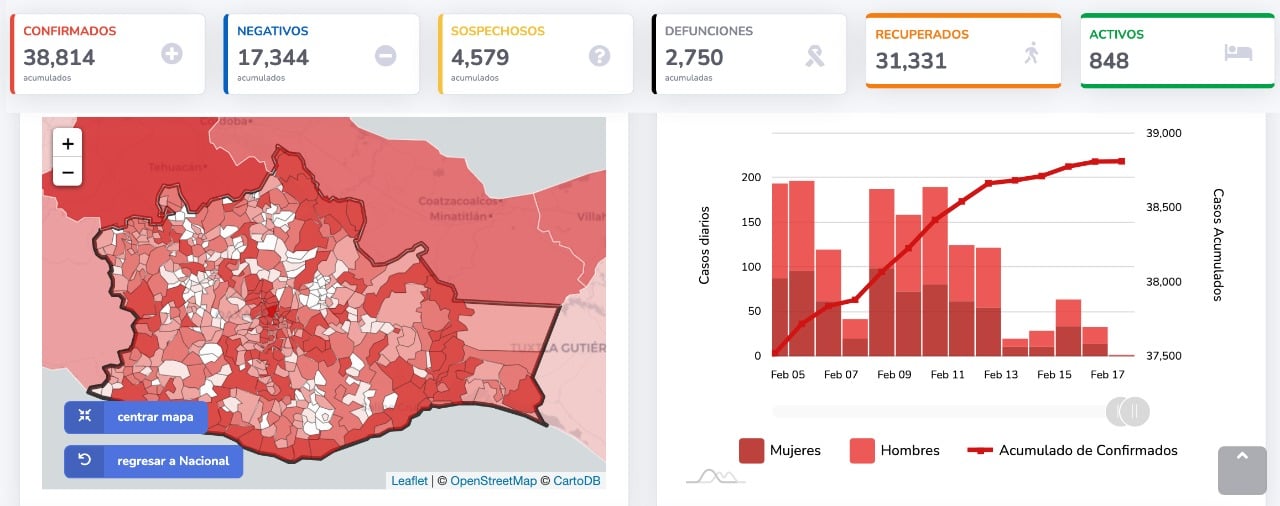Click the ribbon icon on Defunciones card
This screenshot has width=1280, height=506.
pyautogui.click(x=815, y=55)
